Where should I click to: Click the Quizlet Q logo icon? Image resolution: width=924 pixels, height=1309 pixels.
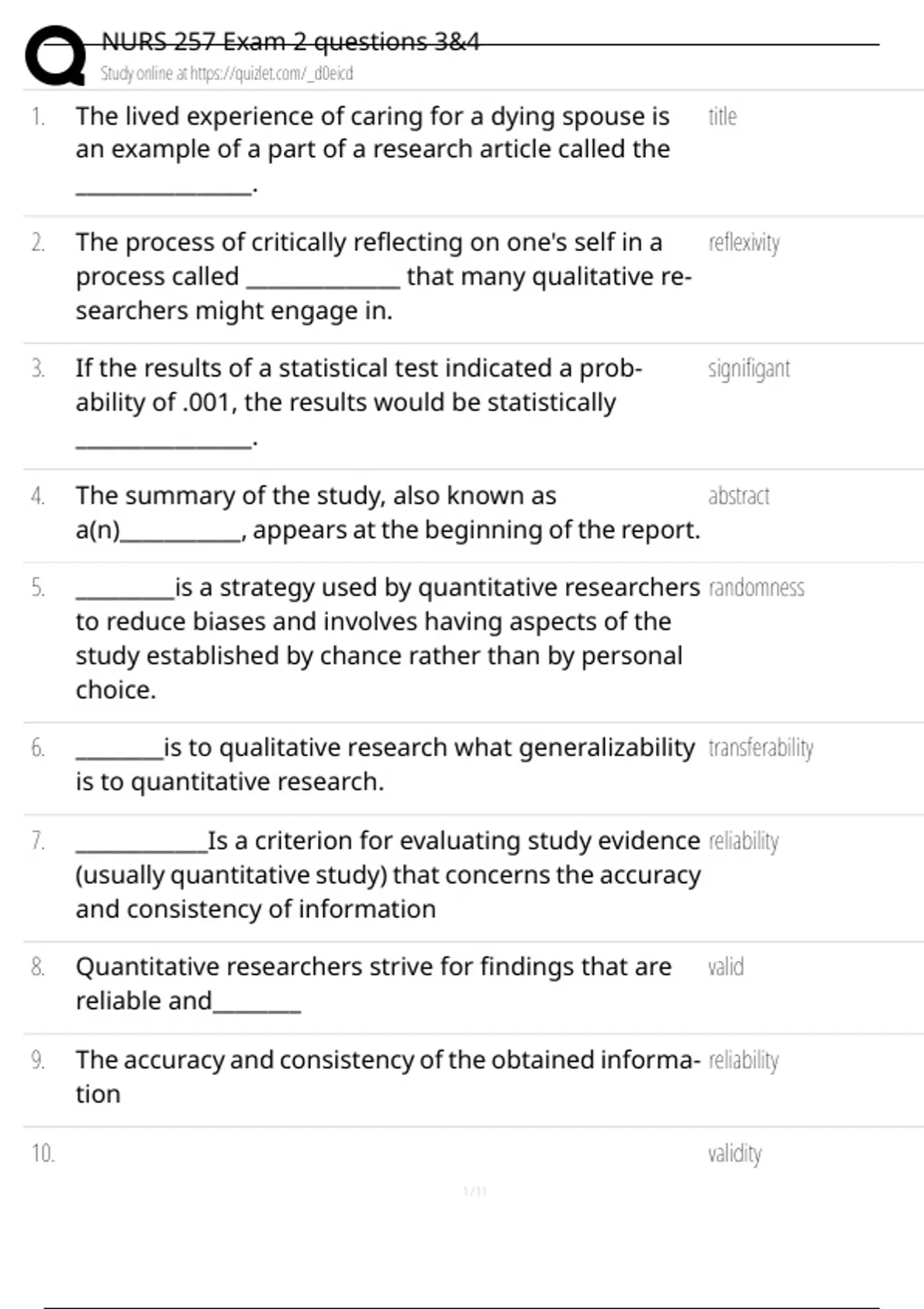55,55
